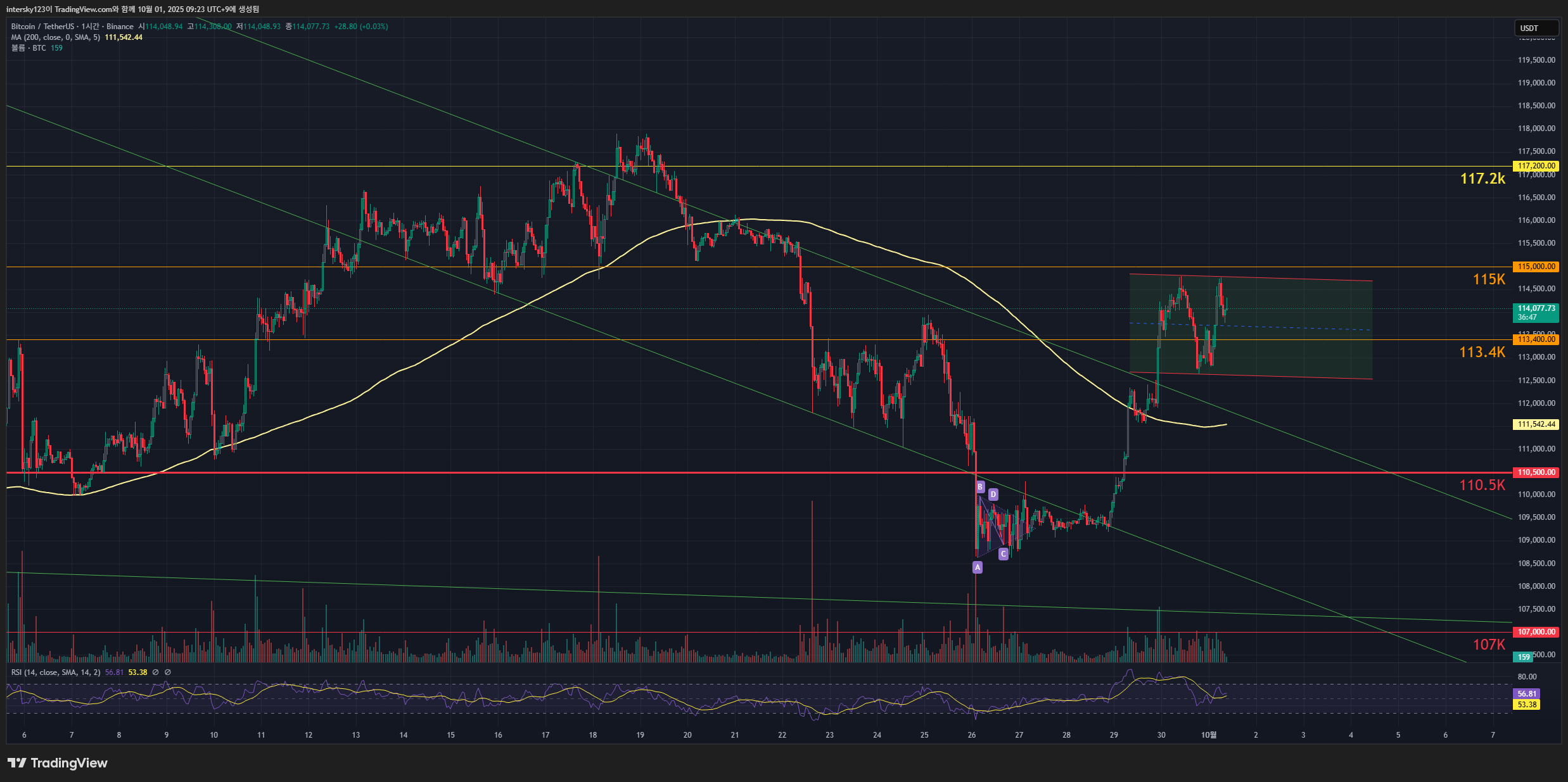
Task: Click the first null-value icon beside RSI values
Action: [x=156, y=672]
